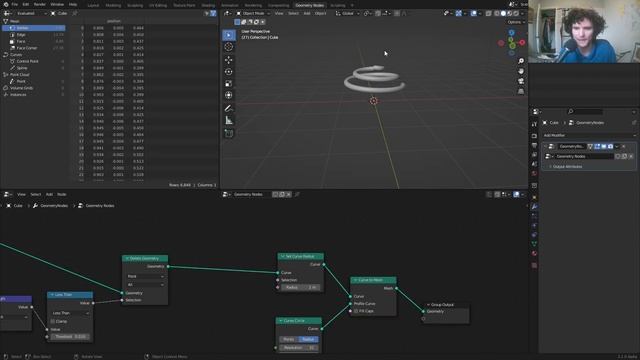Toggle camera view gizmo icon

click(521, 81)
